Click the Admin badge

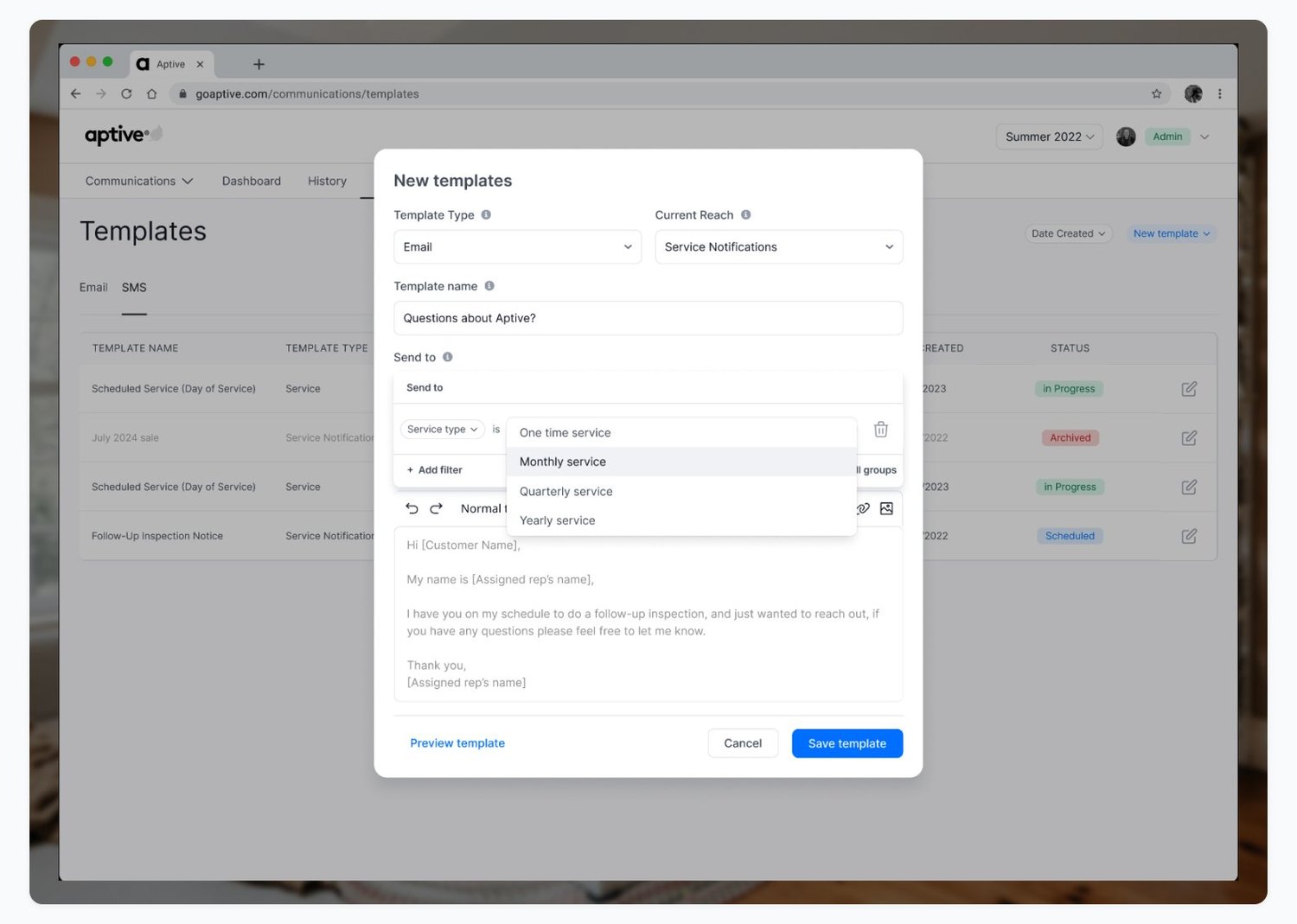(1167, 137)
